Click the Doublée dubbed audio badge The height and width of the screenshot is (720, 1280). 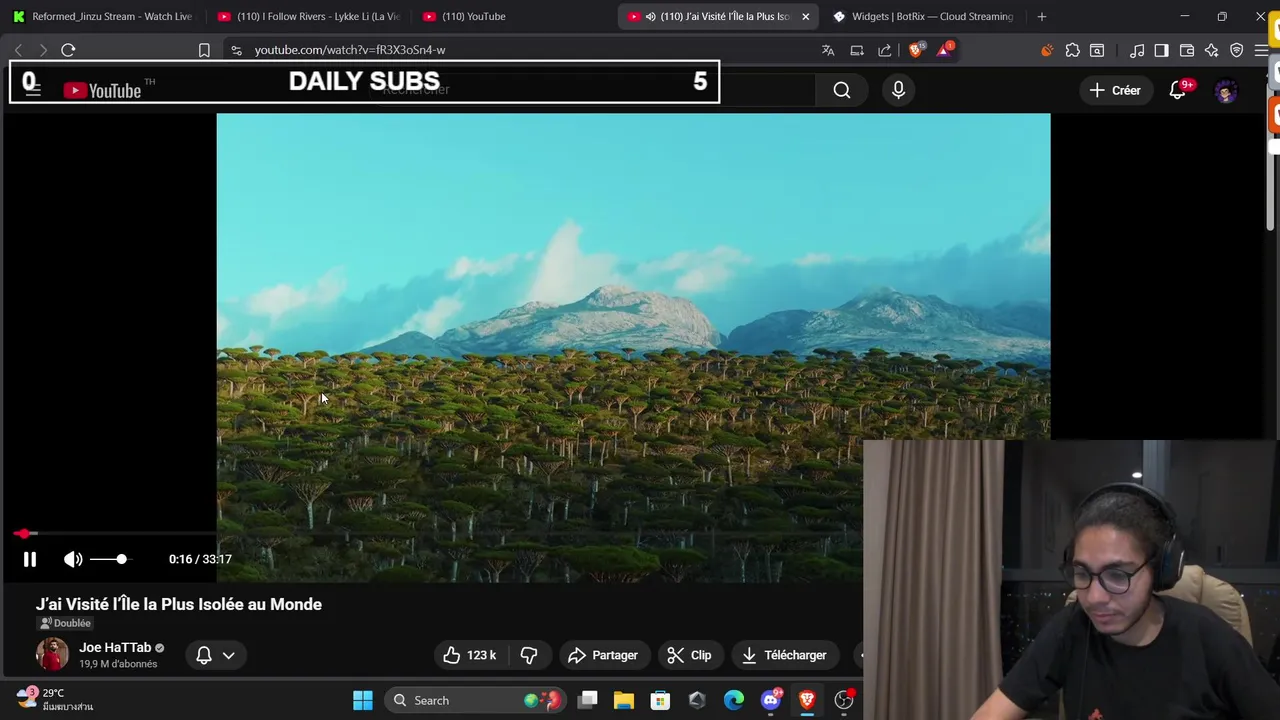(66, 623)
